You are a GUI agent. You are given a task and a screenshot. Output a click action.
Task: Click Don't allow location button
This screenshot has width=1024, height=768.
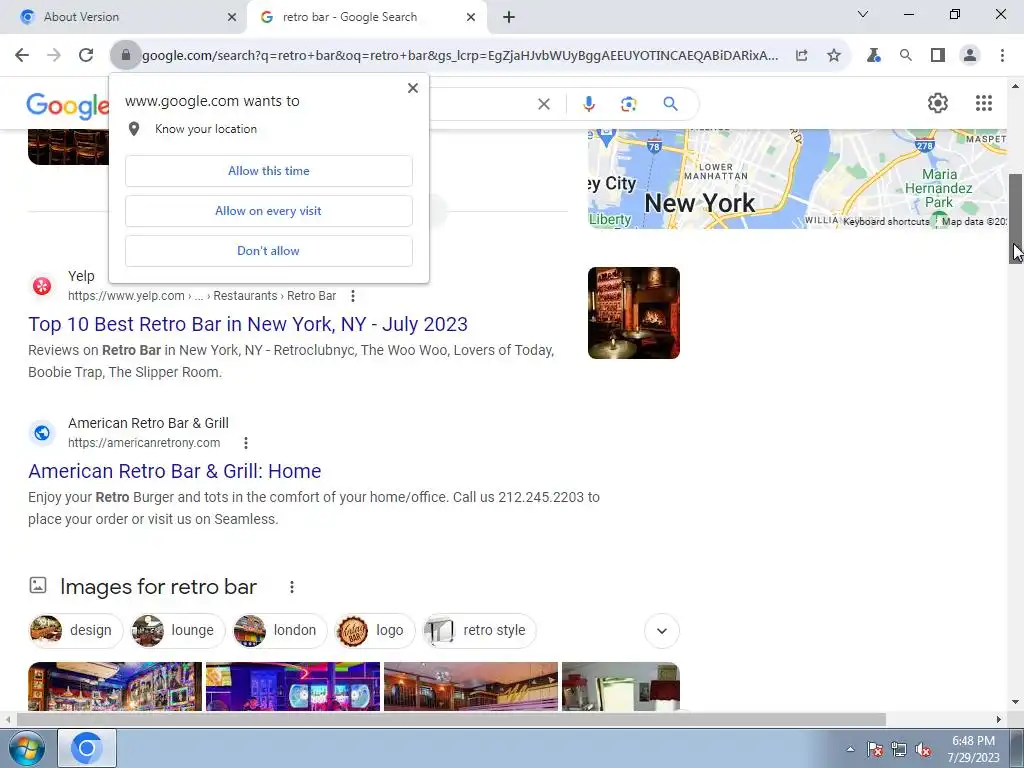coord(268,251)
